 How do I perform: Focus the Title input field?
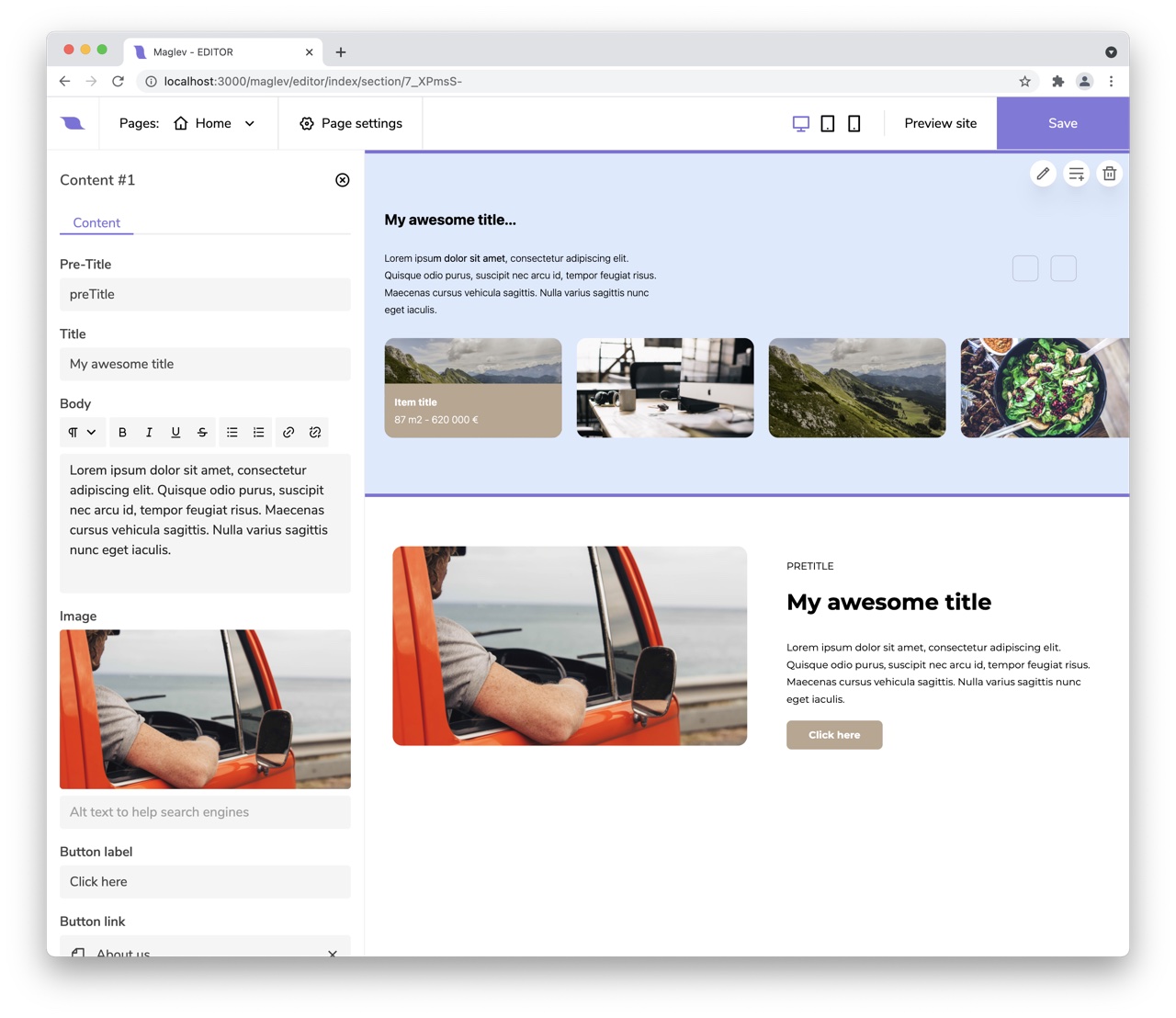[205, 364]
